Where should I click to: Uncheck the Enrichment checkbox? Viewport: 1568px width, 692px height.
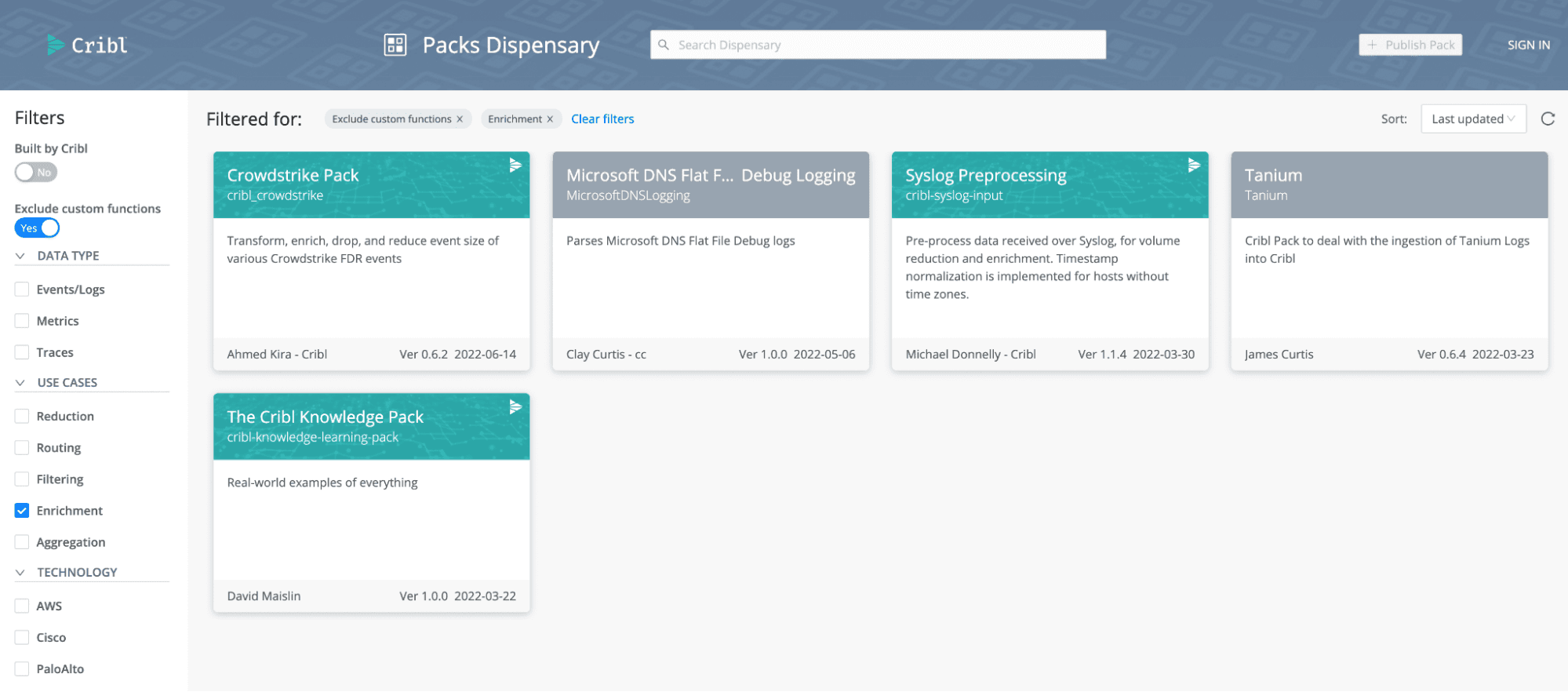click(x=22, y=511)
